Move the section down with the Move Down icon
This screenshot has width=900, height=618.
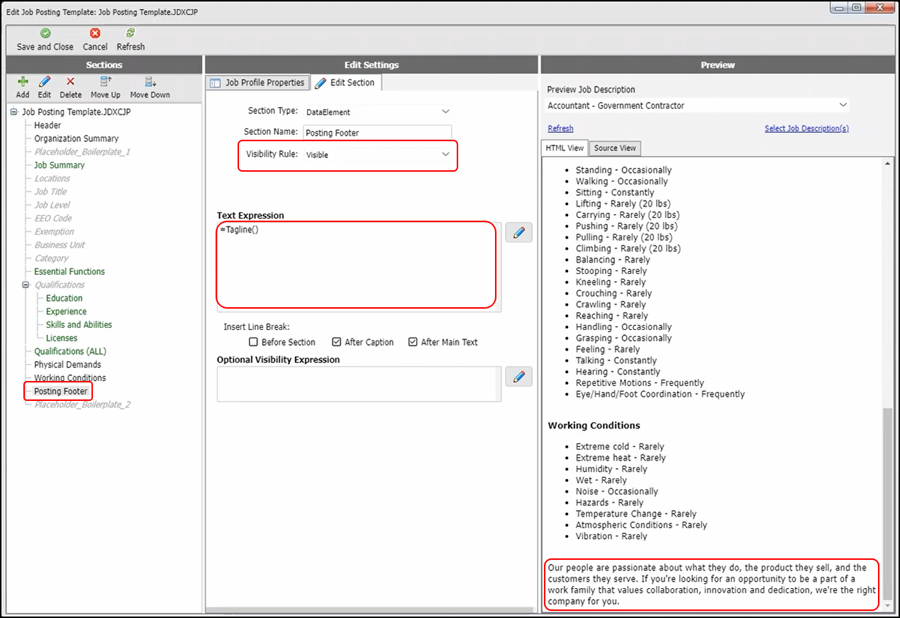pos(150,82)
